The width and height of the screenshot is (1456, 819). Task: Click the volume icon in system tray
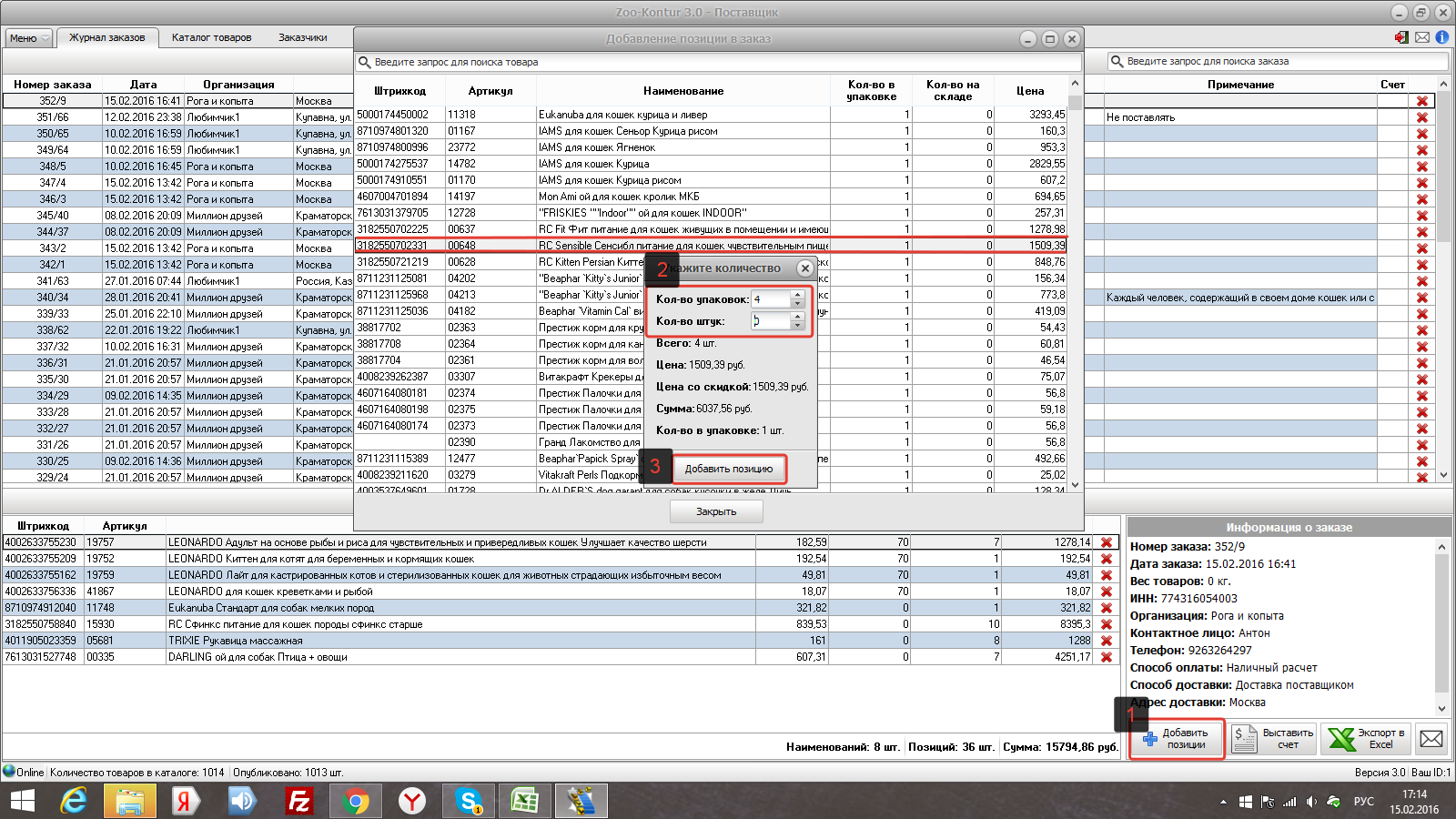click(1311, 802)
